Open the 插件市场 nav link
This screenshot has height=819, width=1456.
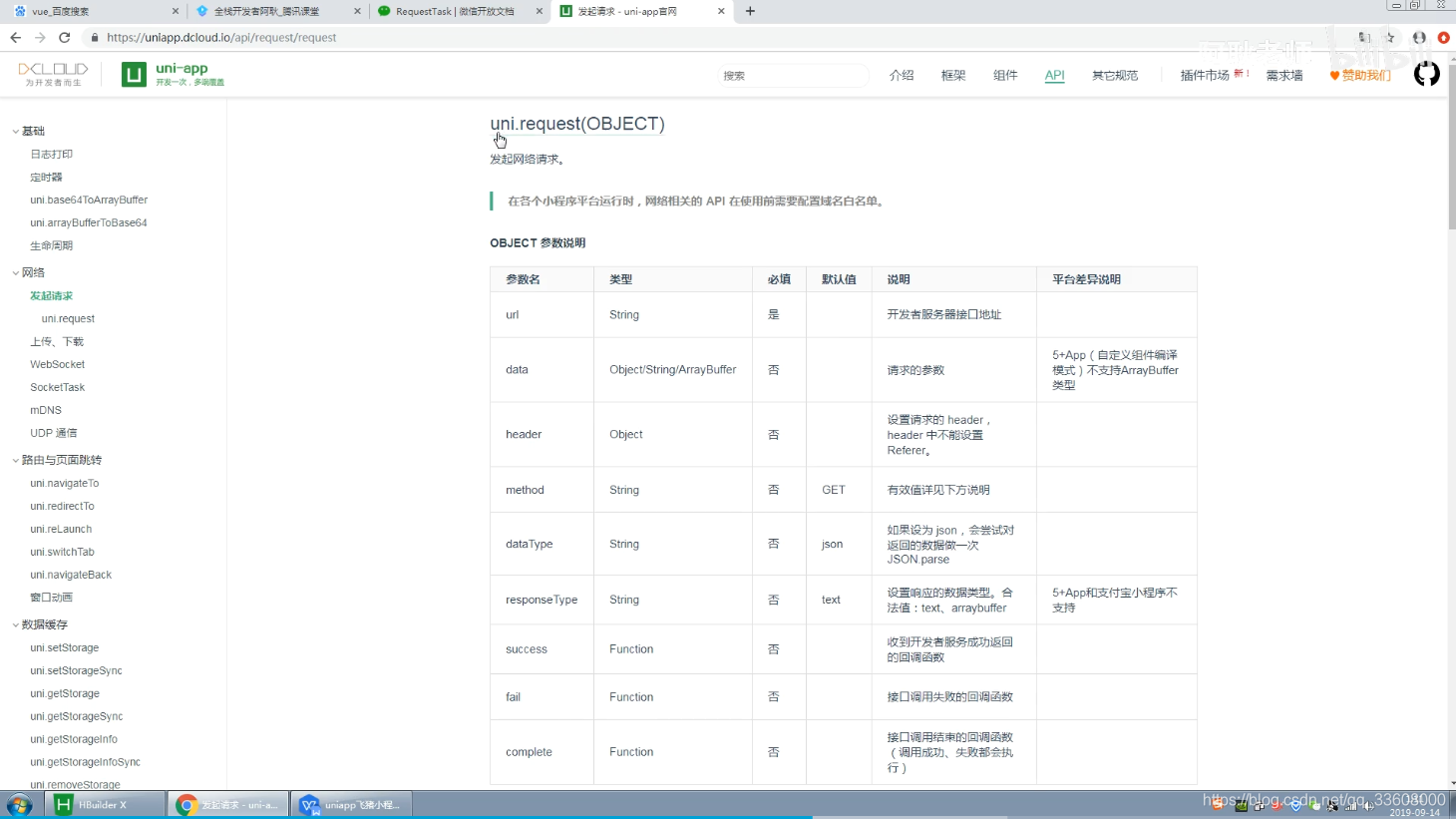click(1205, 75)
